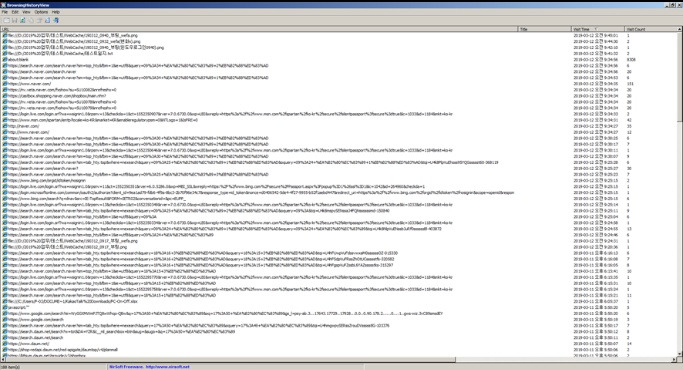Select the login.microsoftonline.com oauth2 URL entry
Image resolution: width=683 pixels, height=370 pixels.
pyautogui.click(x=261, y=193)
